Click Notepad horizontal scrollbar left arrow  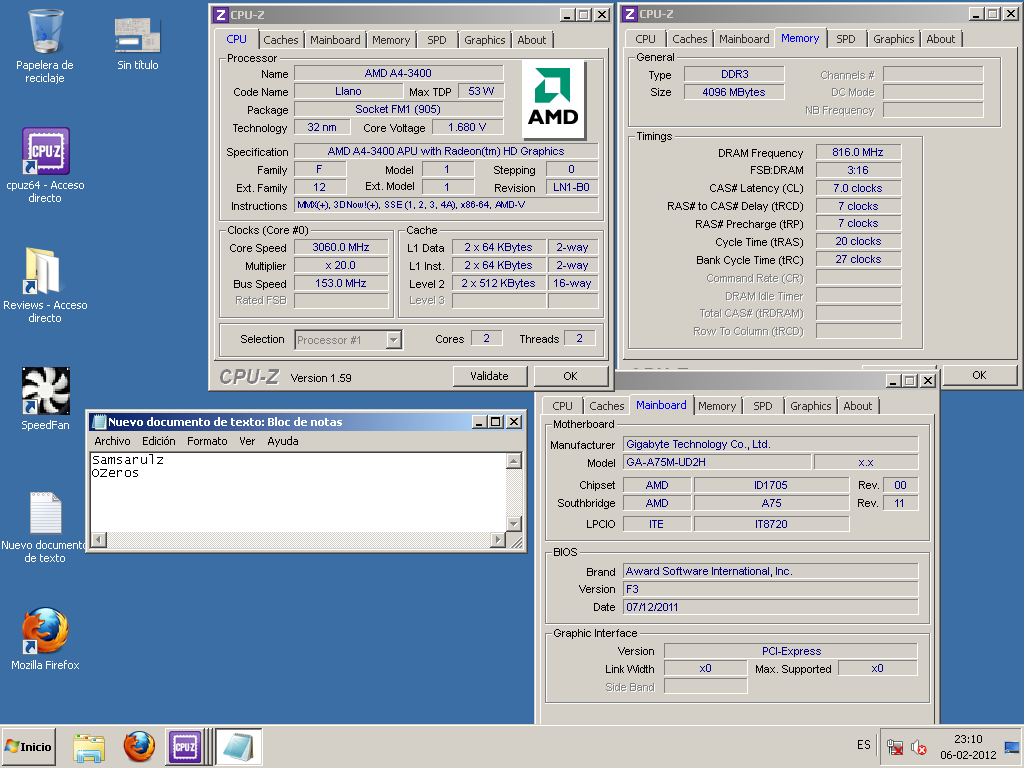(x=99, y=540)
